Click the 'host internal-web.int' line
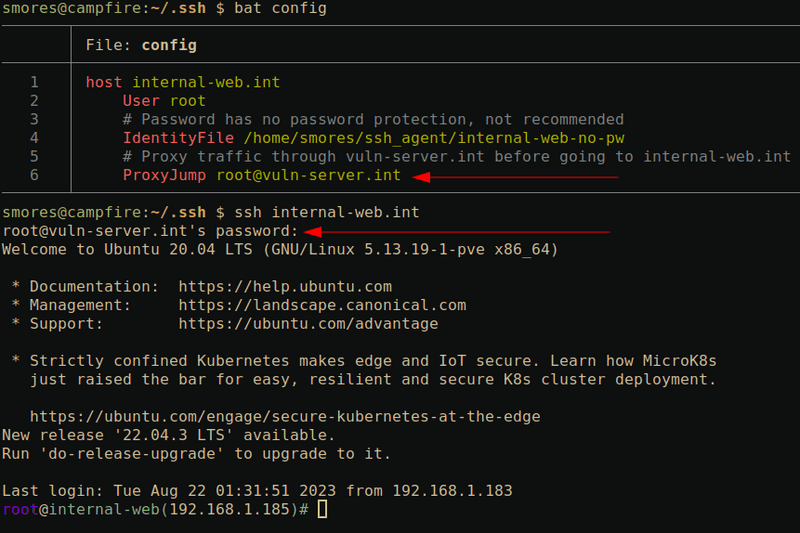 point(183,82)
